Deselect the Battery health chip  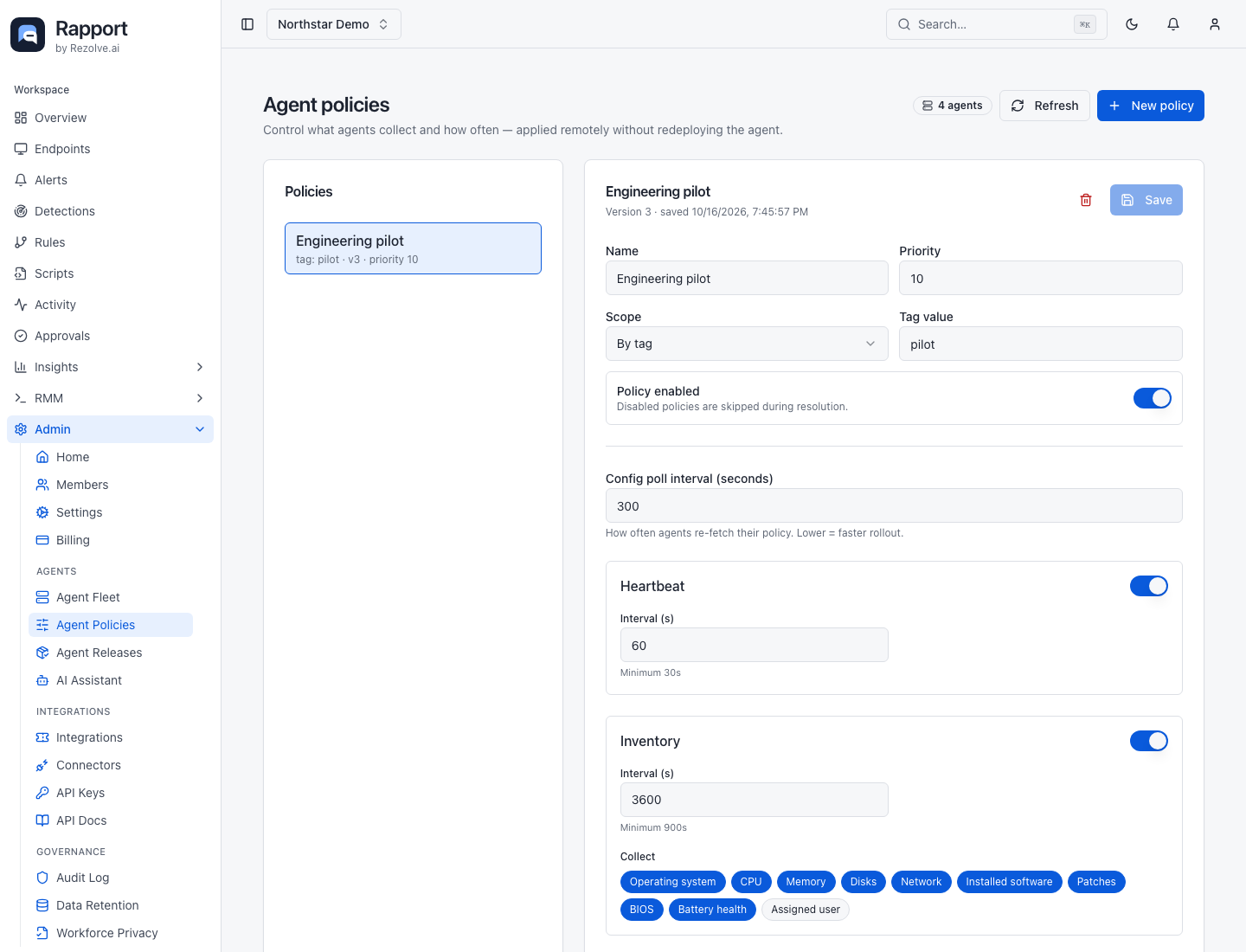(x=712, y=910)
